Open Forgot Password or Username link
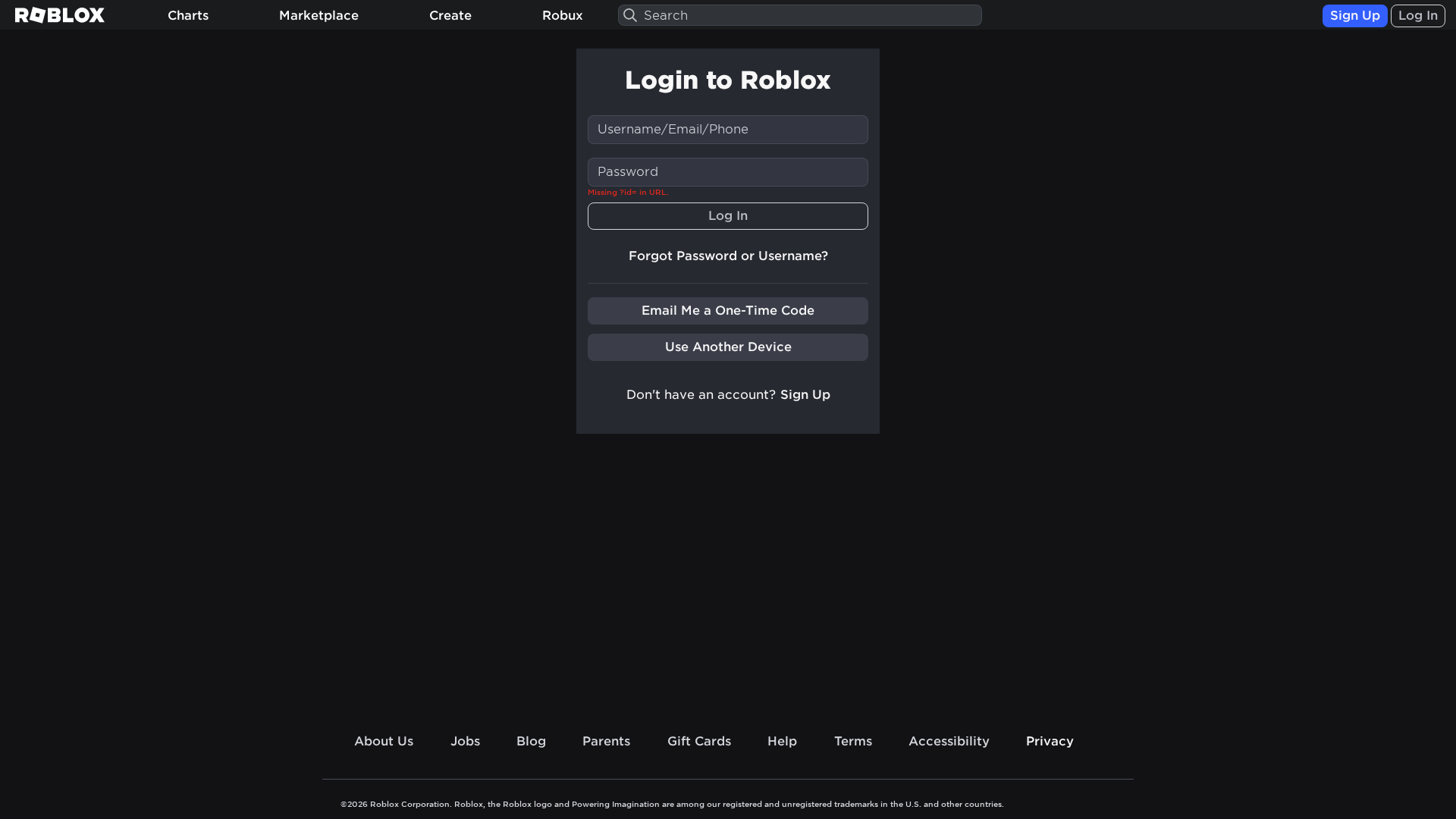1456x819 pixels. 728,256
